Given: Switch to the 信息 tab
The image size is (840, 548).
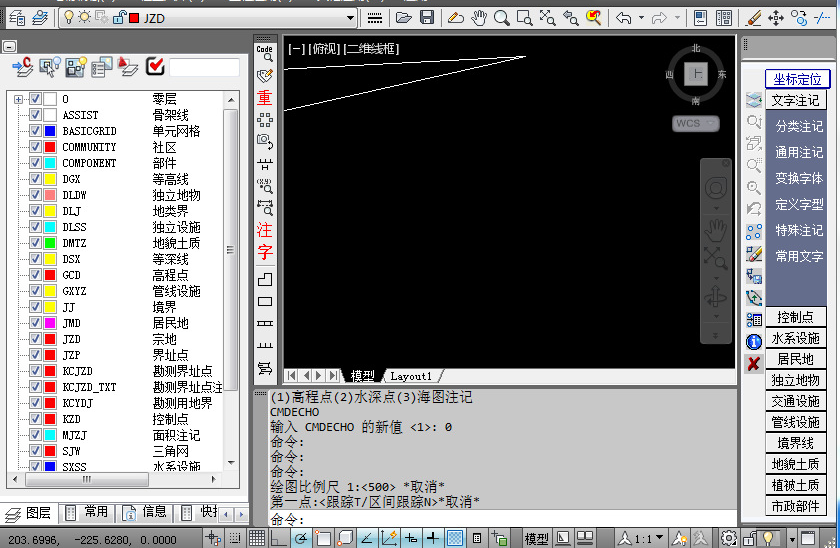Looking at the screenshot, I should pyautogui.click(x=145, y=513).
